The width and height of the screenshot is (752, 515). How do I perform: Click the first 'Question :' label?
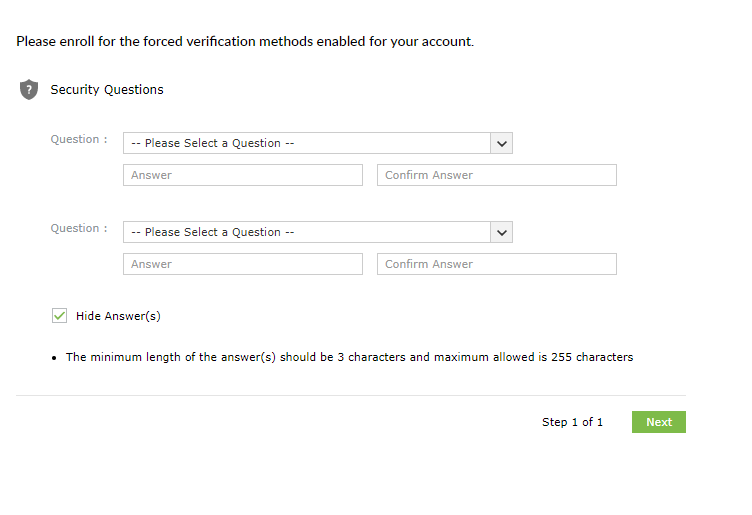click(79, 139)
